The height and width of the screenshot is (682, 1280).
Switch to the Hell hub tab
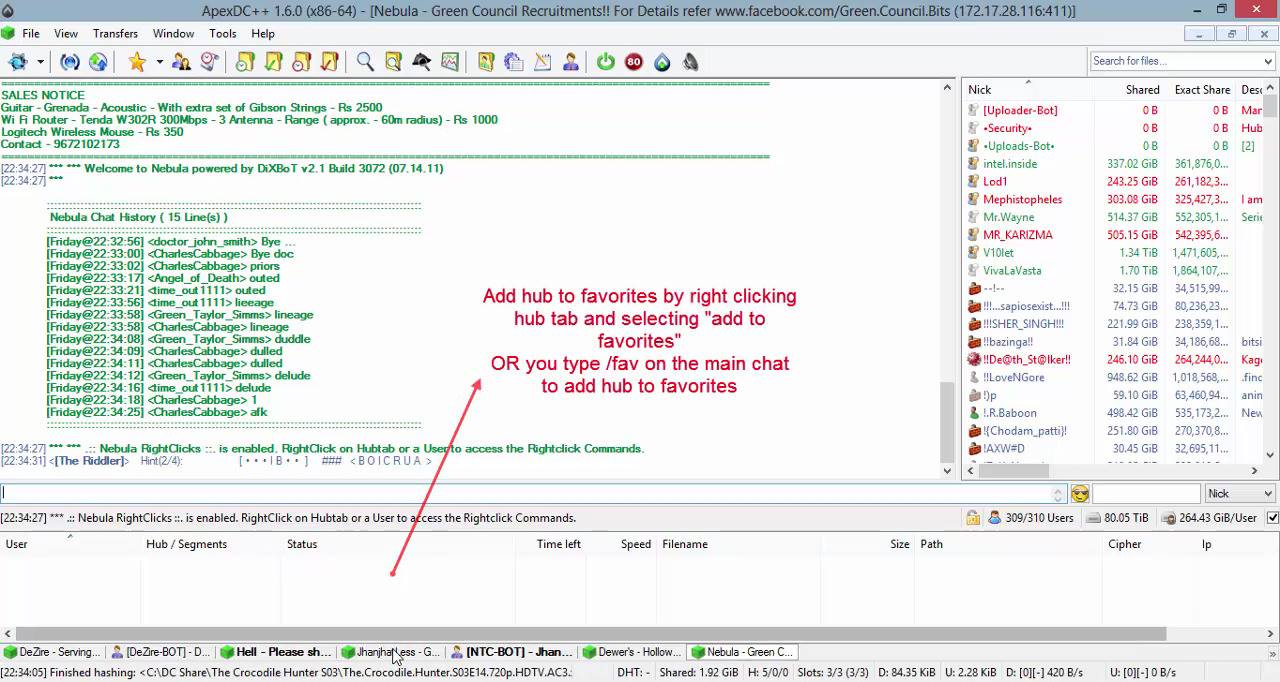[x=278, y=652]
